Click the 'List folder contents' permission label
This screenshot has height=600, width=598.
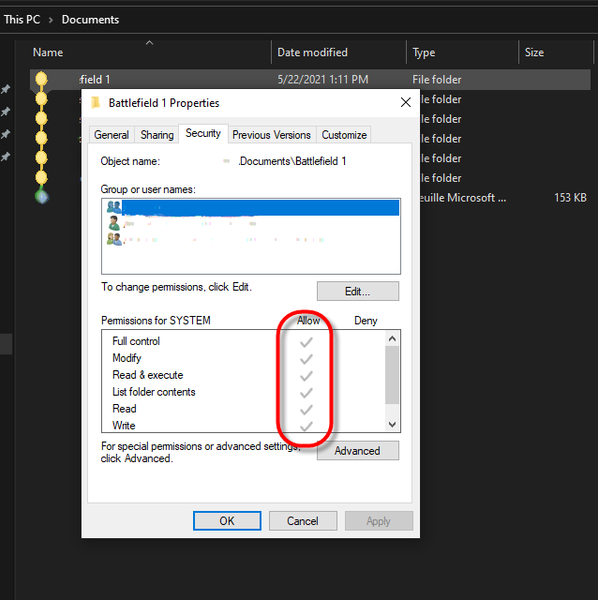(x=154, y=392)
